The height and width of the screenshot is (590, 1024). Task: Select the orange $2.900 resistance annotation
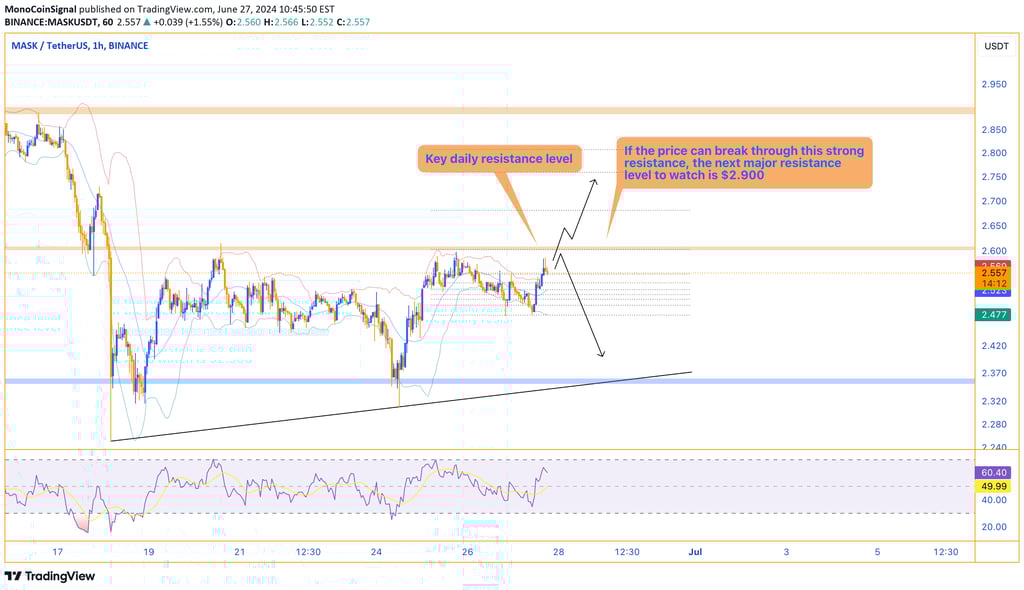click(x=744, y=164)
